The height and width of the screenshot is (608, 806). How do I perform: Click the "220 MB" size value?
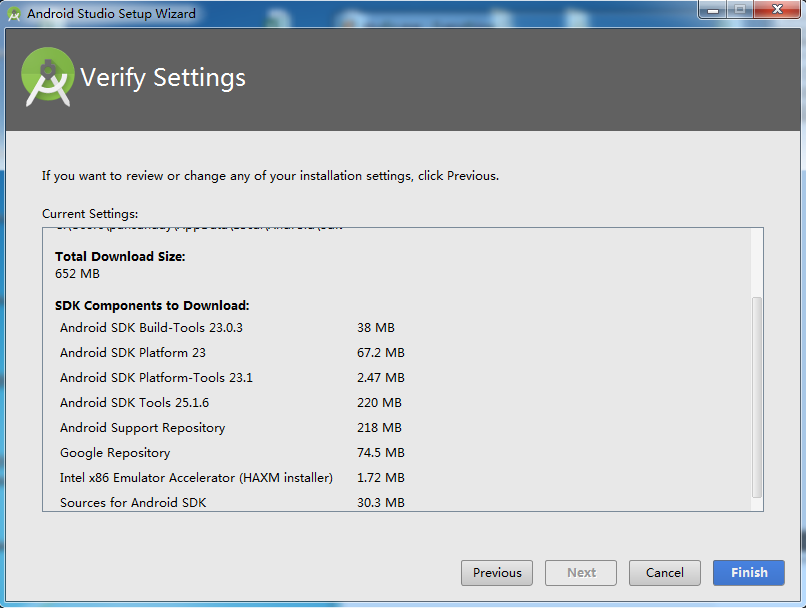pyautogui.click(x=379, y=402)
